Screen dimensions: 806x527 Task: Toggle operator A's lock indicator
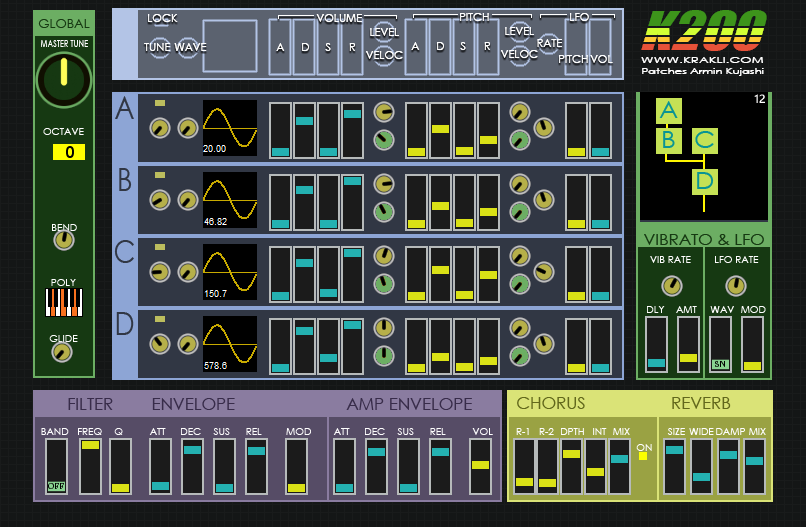pos(160,103)
